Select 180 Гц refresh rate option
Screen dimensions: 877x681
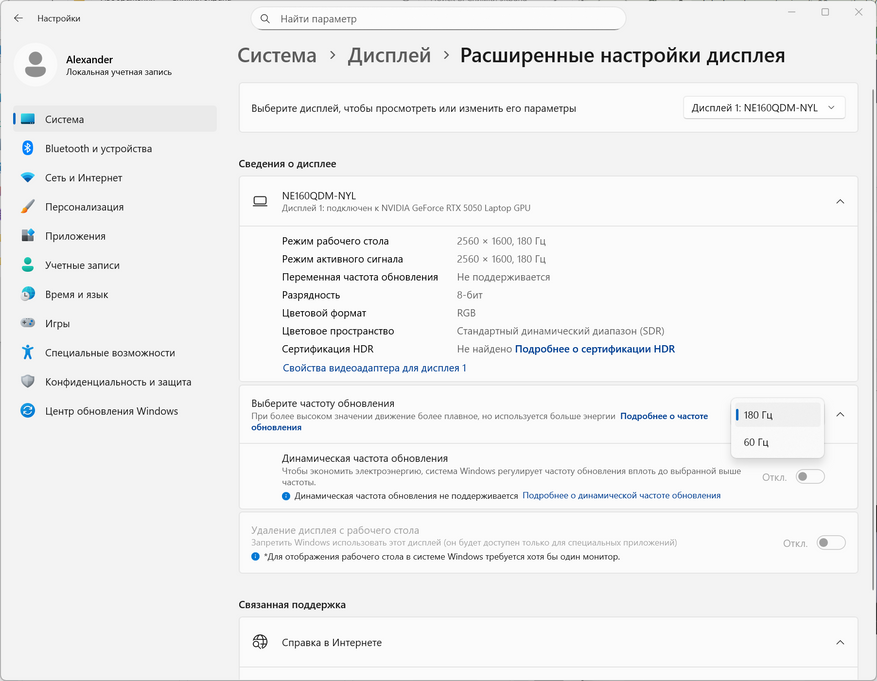(x=758, y=414)
